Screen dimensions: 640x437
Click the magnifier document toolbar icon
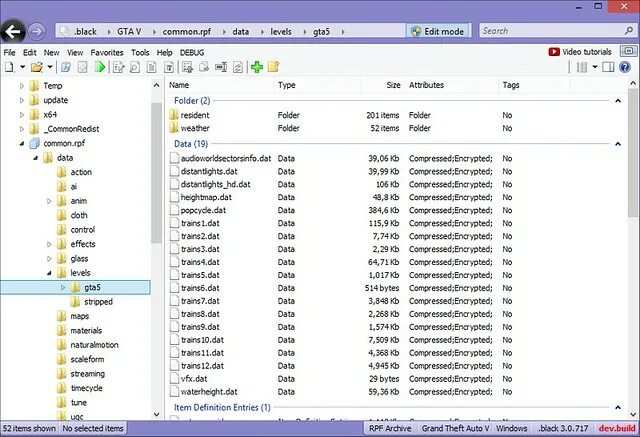pyautogui.click(x=135, y=67)
